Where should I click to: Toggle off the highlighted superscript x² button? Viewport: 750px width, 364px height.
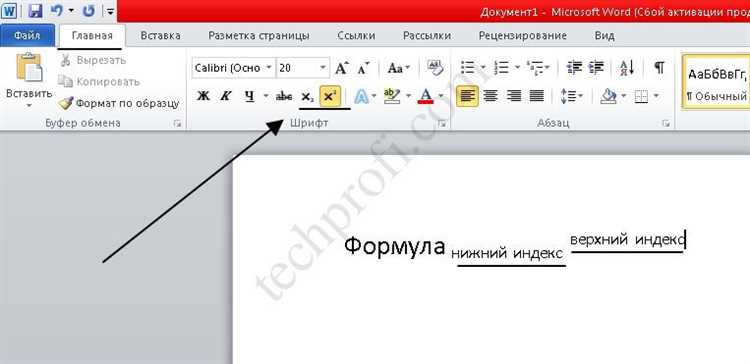(330, 97)
